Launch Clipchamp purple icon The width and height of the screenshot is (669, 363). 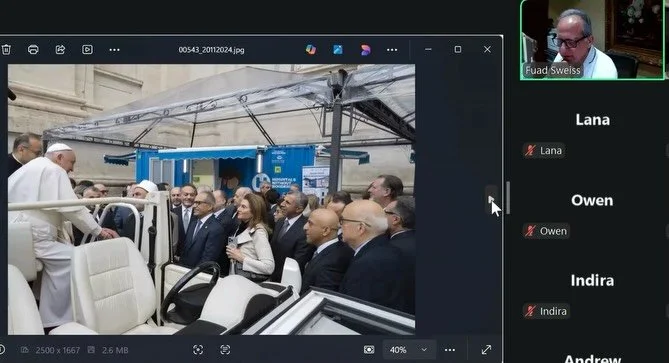click(365, 50)
